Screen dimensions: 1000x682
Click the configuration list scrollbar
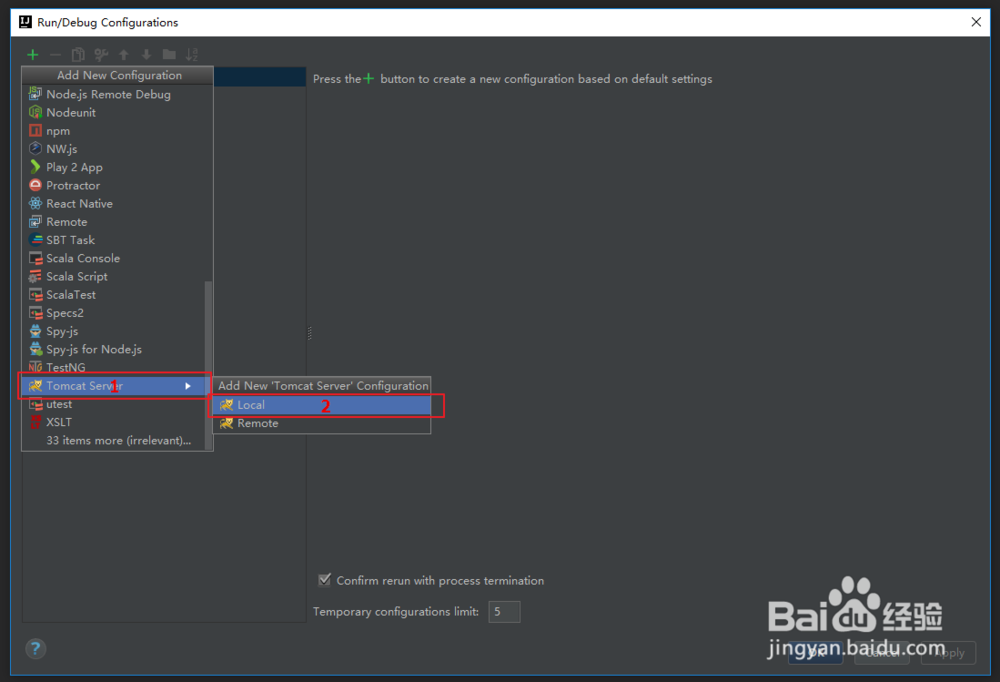[x=208, y=365]
